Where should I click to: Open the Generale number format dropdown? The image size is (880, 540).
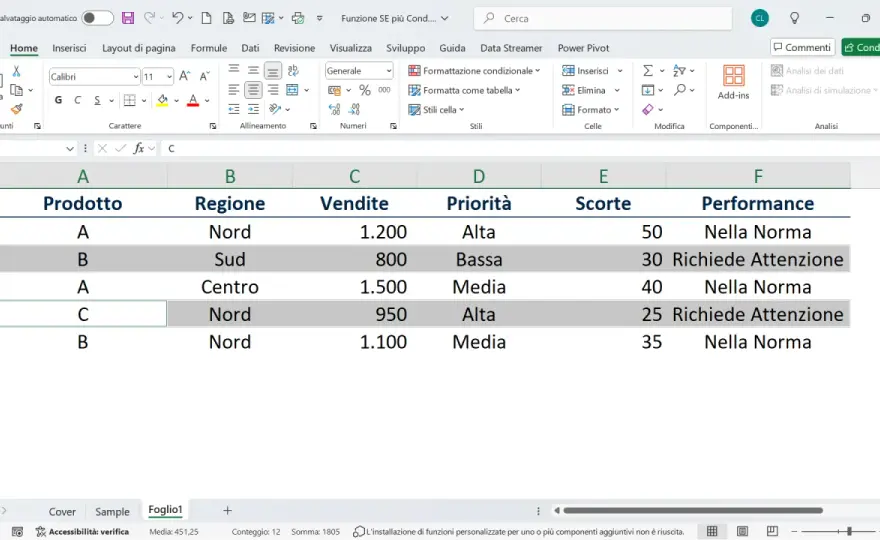[388, 71]
